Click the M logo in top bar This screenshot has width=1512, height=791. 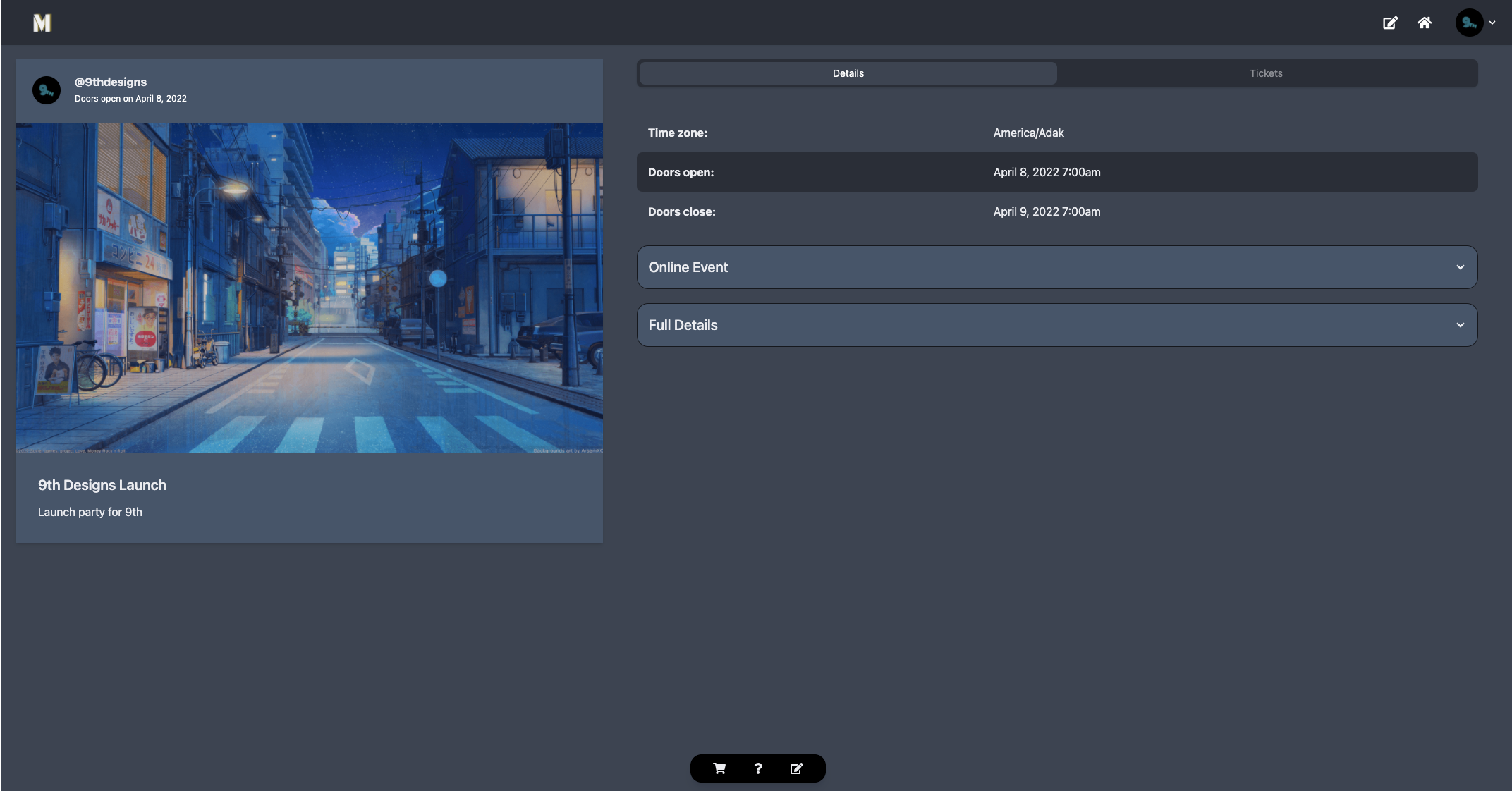click(x=42, y=23)
